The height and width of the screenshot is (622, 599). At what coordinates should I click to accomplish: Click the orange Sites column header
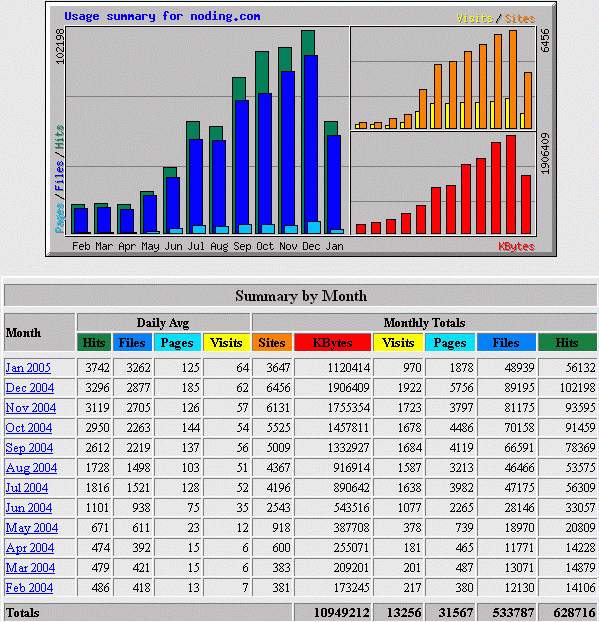pyautogui.click(x=272, y=343)
